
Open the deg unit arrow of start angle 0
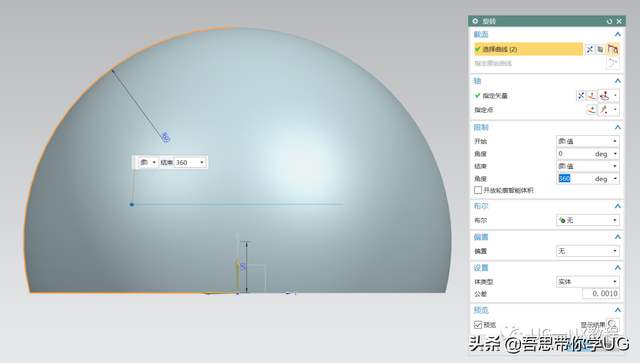615,154
